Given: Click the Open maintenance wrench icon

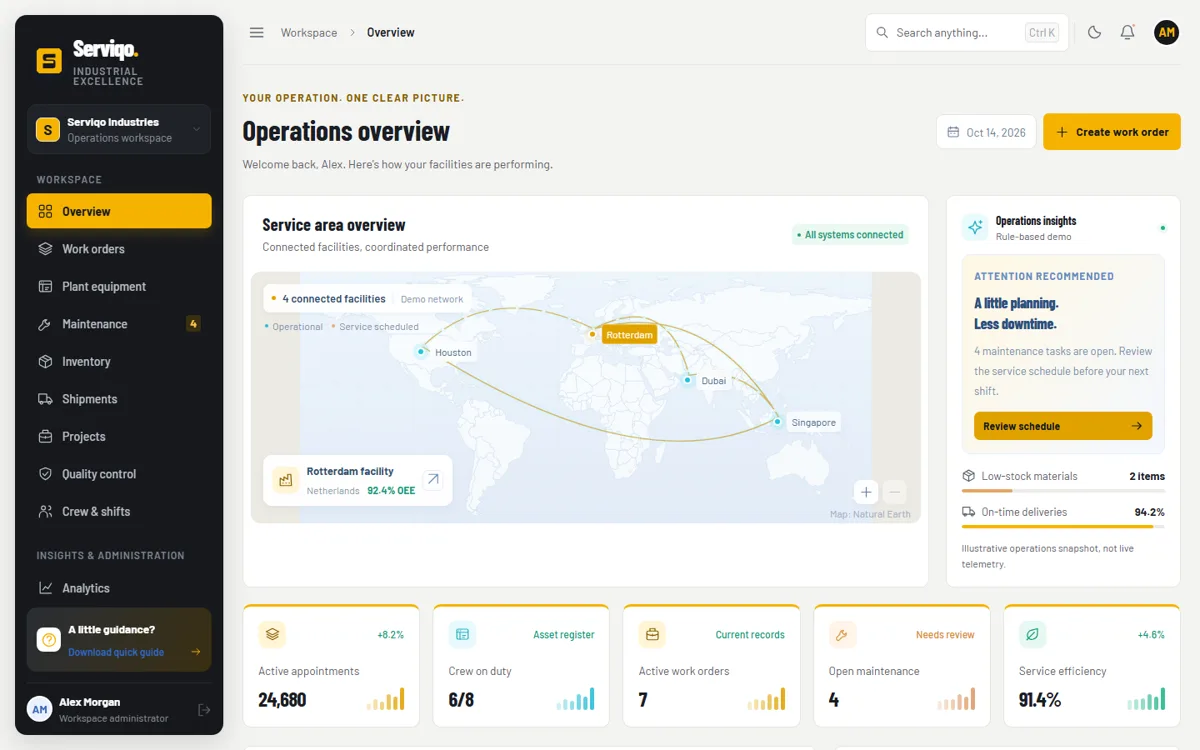Looking at the screenshot, I should (x=842, y=634).
